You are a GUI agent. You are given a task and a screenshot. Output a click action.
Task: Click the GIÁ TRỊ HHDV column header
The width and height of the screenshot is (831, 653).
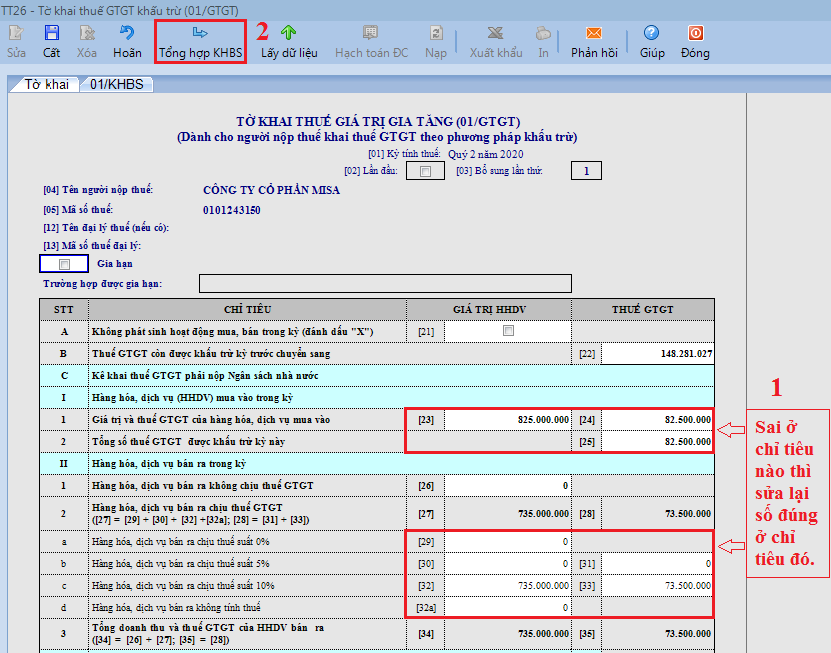tap(489, 310)
